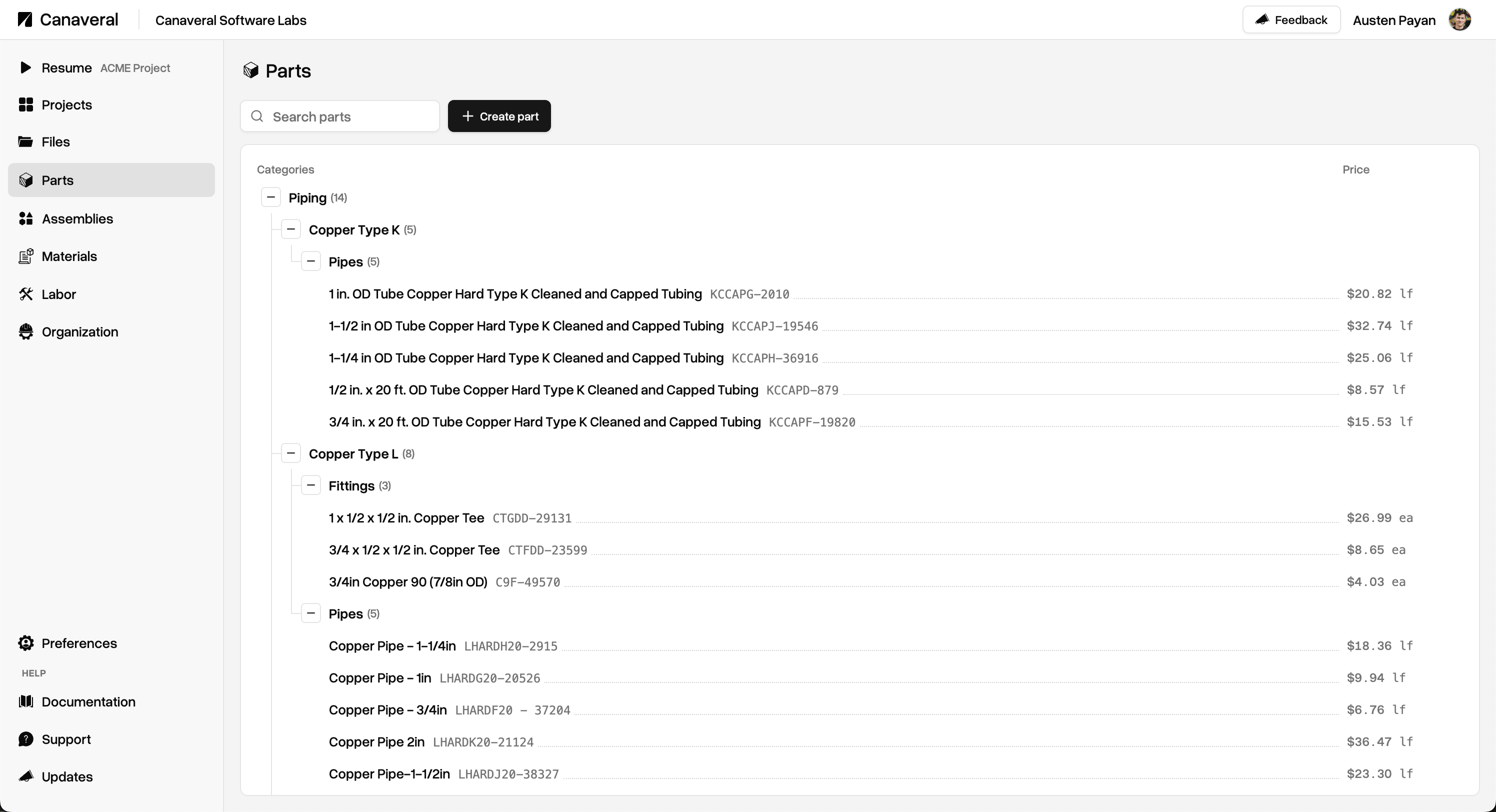1496x812 pixels.
Task: Open Copper Pipe-1-1/2in part
Action: (870, 773)
